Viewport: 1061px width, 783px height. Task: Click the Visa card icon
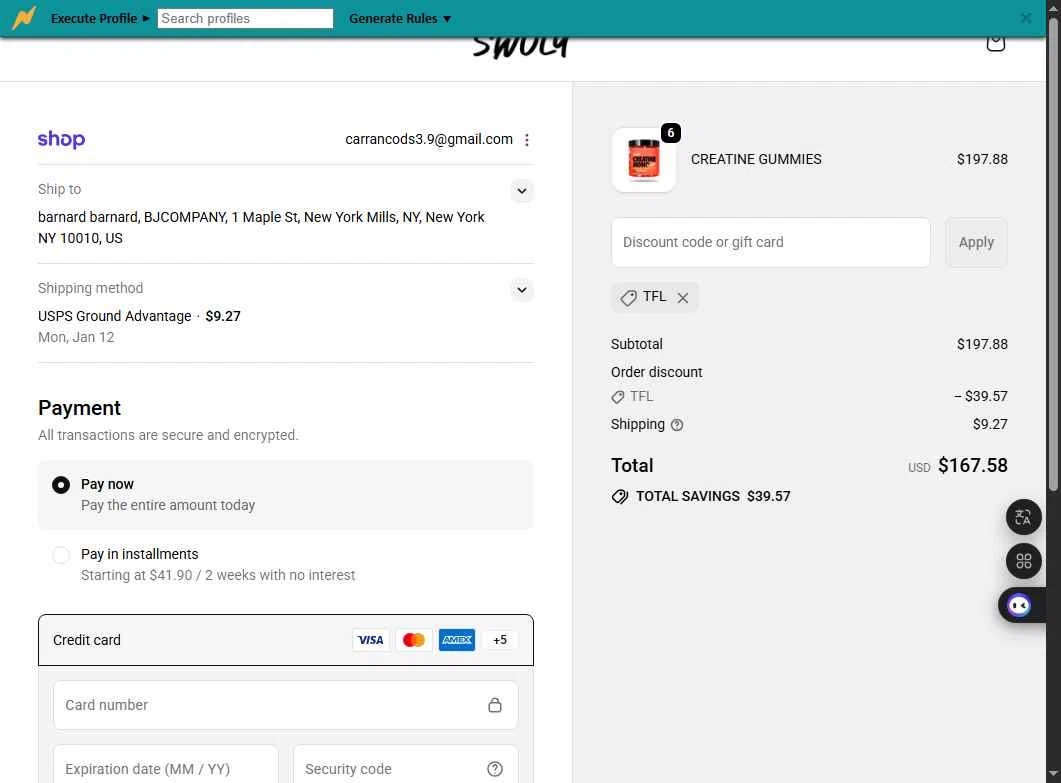click(x=370, y=640)
